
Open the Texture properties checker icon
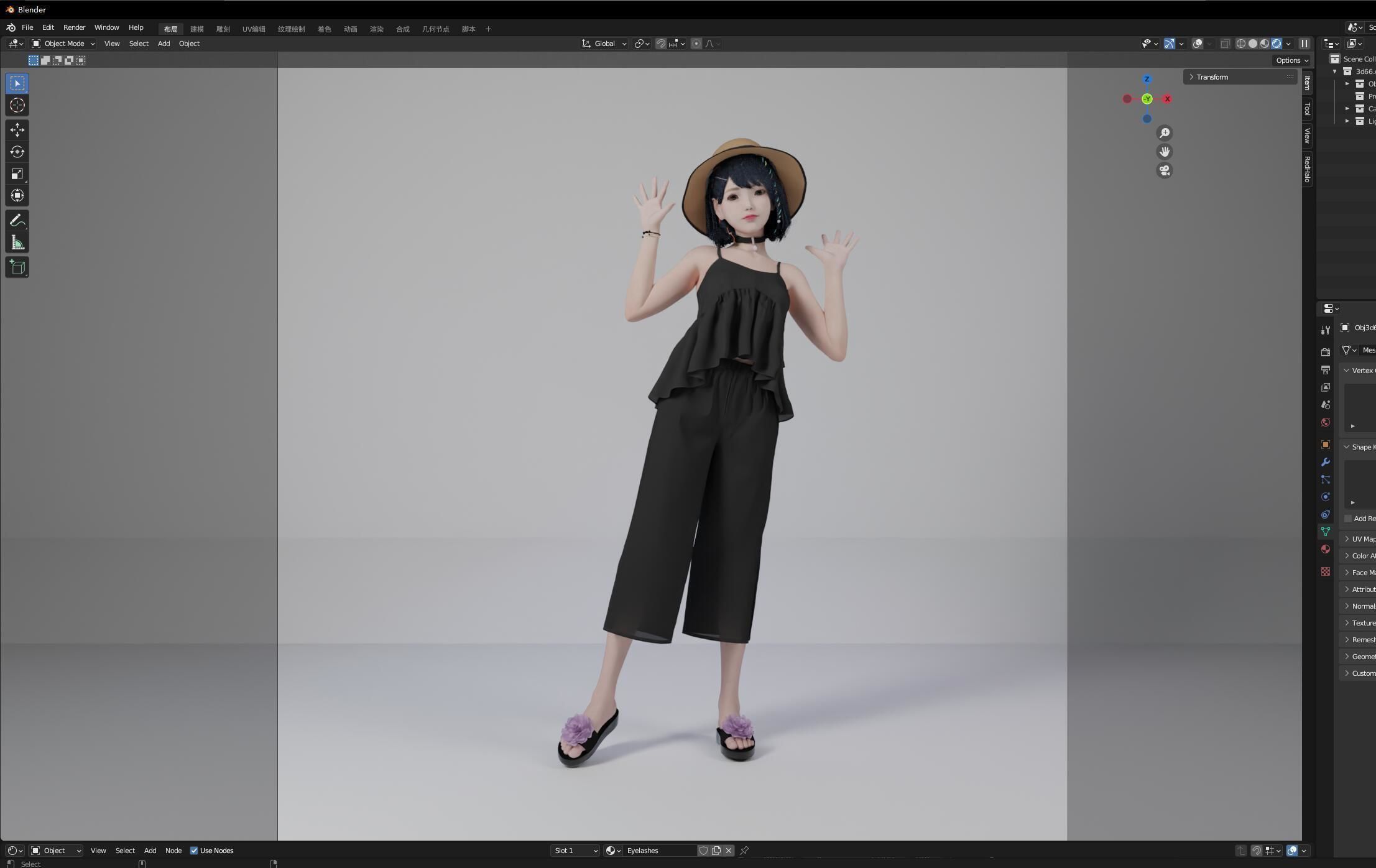(1325, 571)
